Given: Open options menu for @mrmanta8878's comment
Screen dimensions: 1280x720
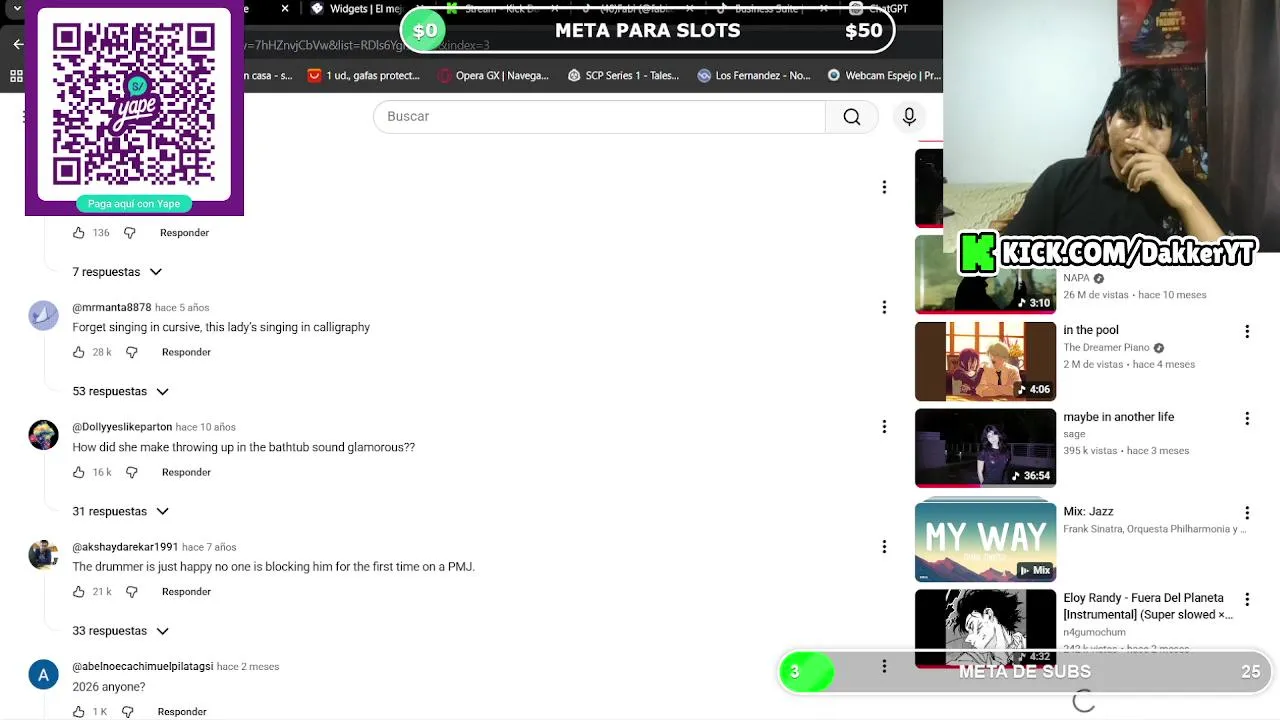Looking at the screenshot, I should click(x=884, y=307).
